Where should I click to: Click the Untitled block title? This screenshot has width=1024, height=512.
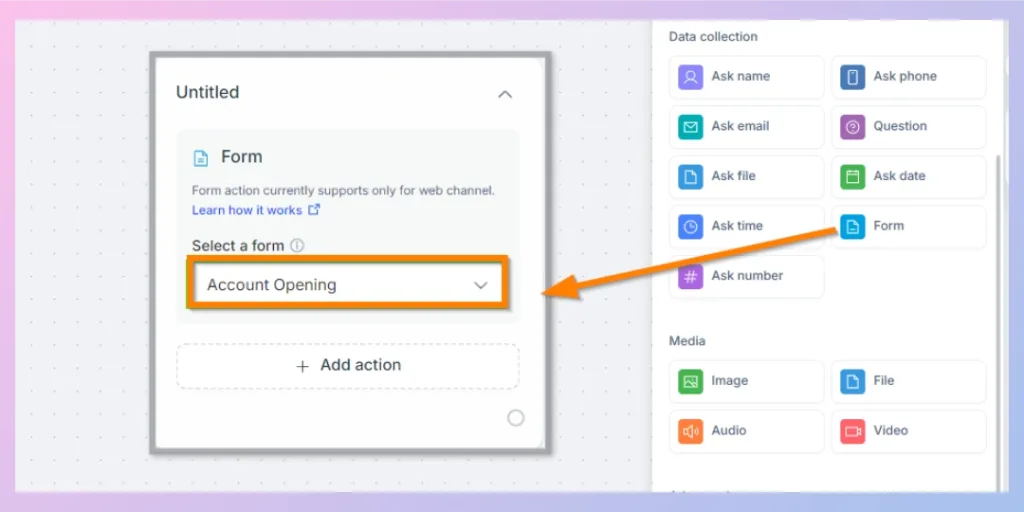(208, 92)
